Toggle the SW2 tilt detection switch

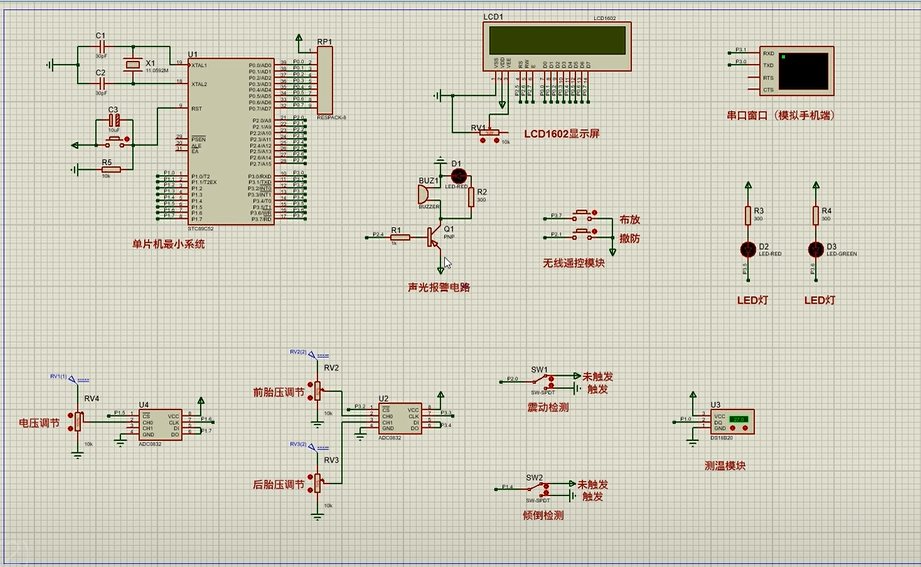(x=538, y=489)
